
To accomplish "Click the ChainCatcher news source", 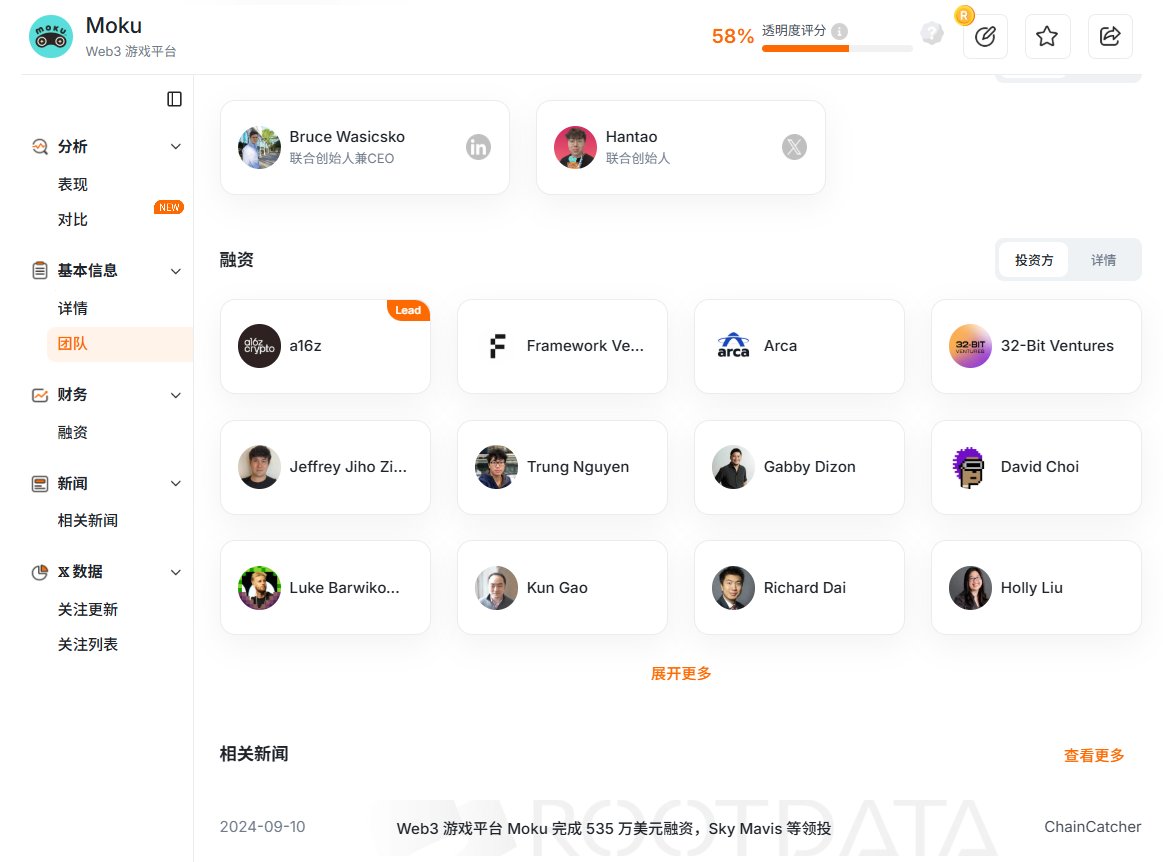I will coord(1093,826).
